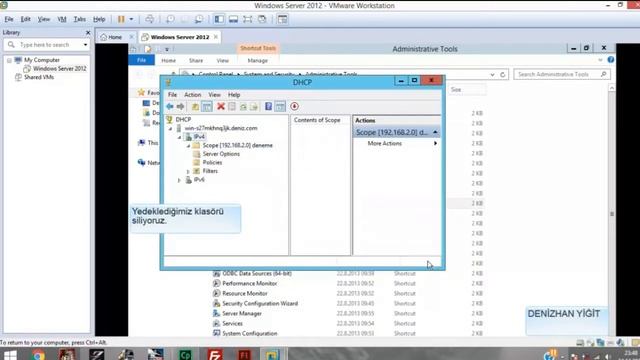Click VMware manage snapshots icon
640x360 pixels.
point(199,19)
